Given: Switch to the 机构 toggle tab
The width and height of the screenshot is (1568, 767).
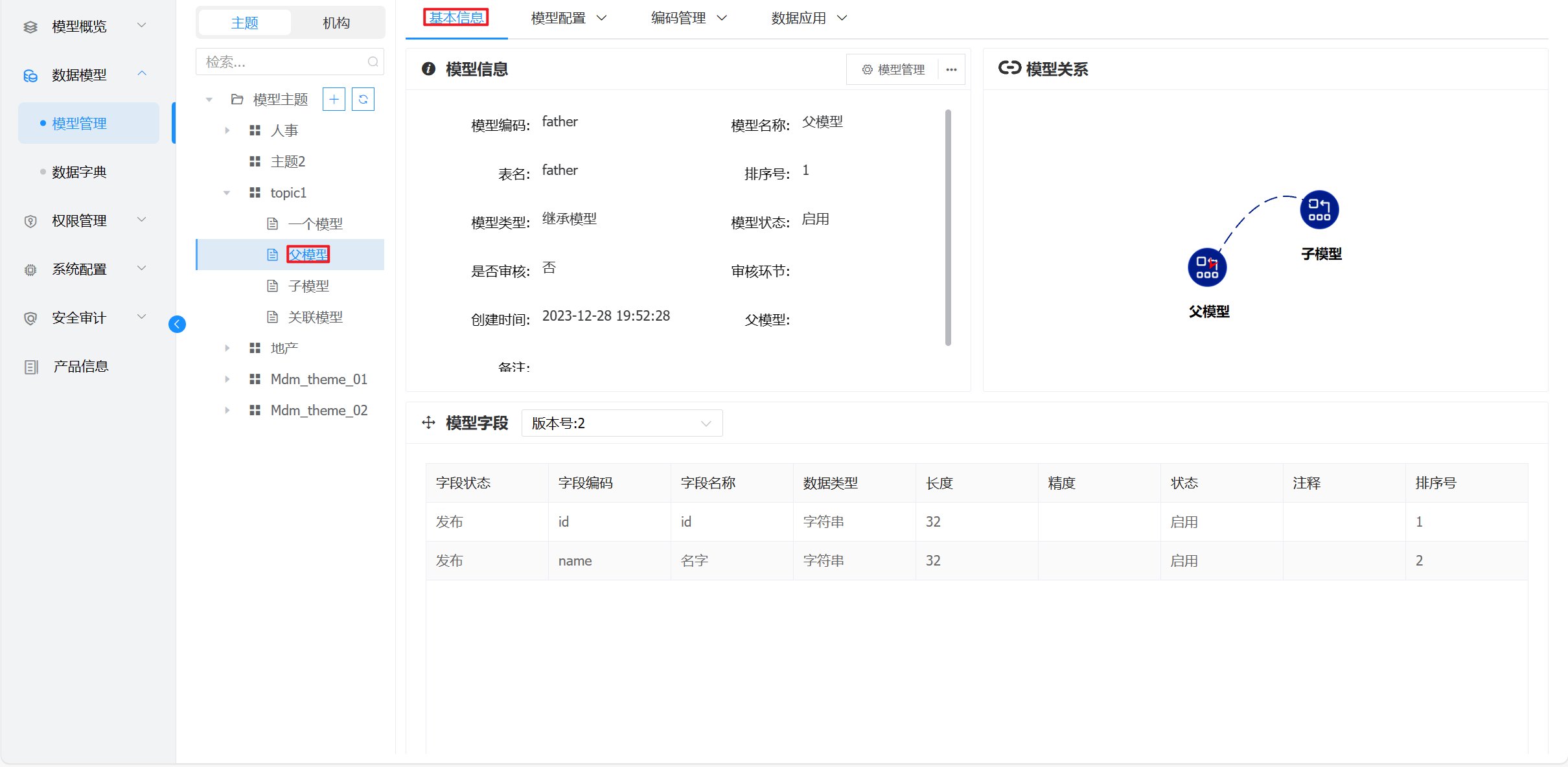Looking at the screenshot, I should pyautogui.click(x=336, y=23).
